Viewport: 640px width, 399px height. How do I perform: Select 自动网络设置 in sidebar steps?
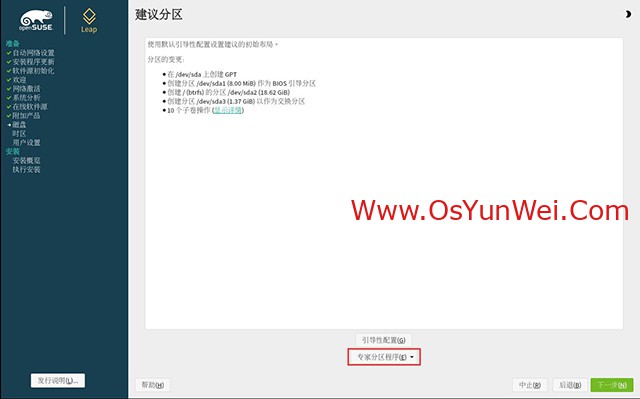coord(33,53)
